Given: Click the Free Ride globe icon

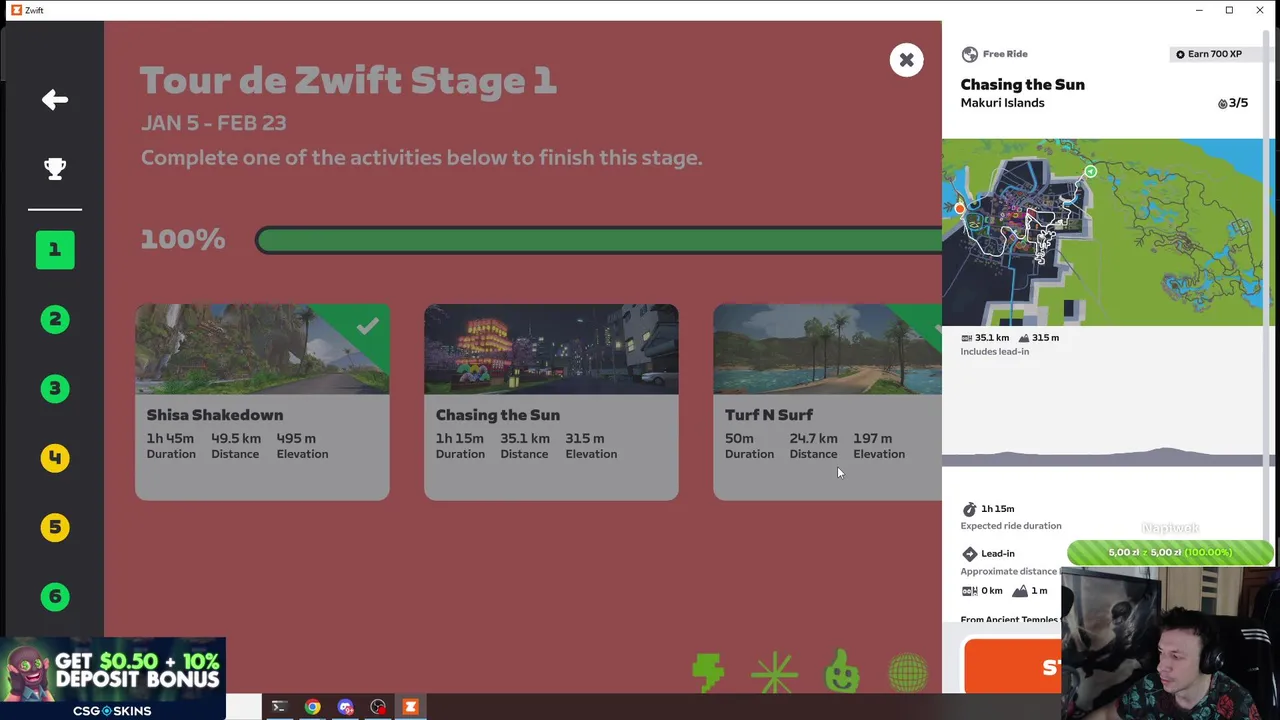Looking at the screenshot, I should point(969,54).
